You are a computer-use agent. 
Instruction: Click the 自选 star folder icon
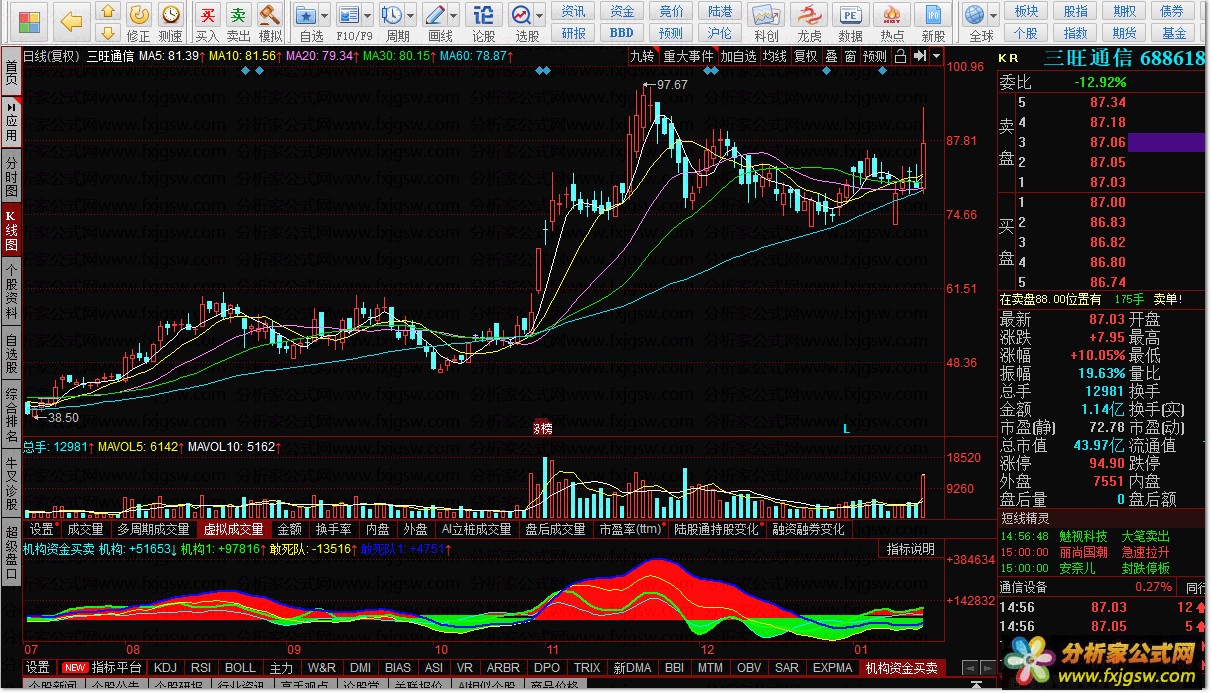tap(307, 15)
